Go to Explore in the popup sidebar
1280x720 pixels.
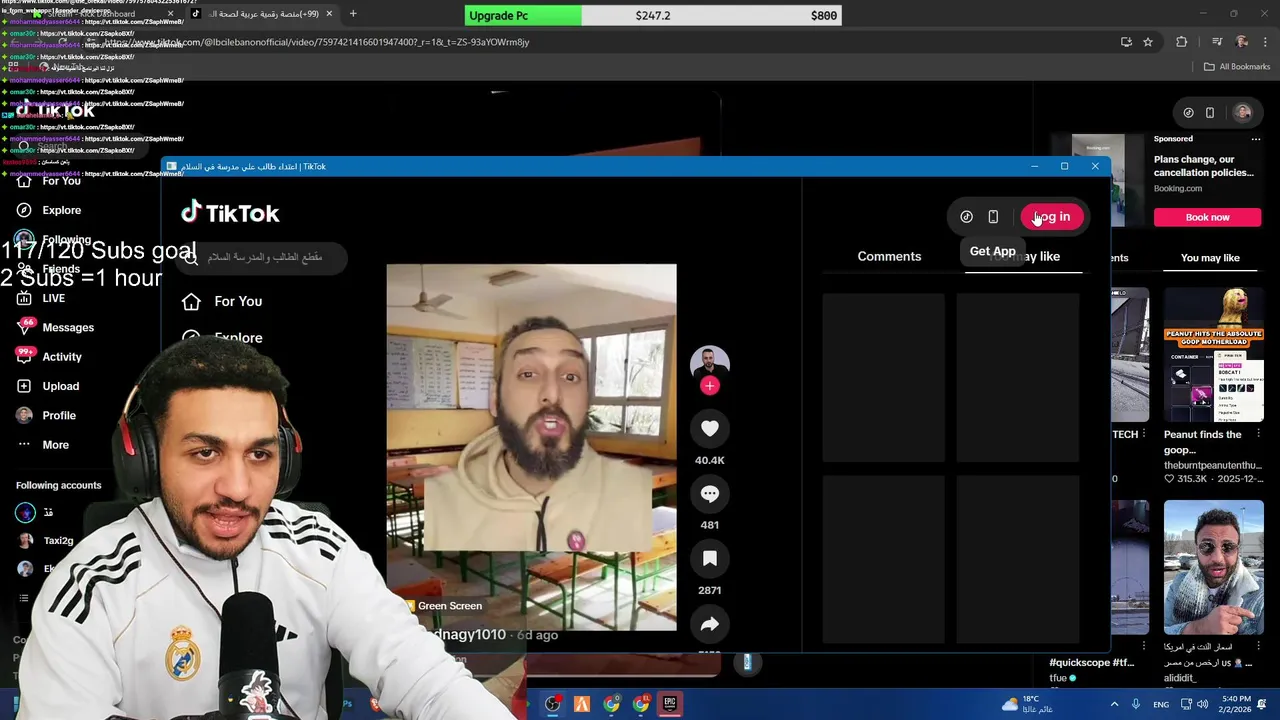click(x=222, y=338)
